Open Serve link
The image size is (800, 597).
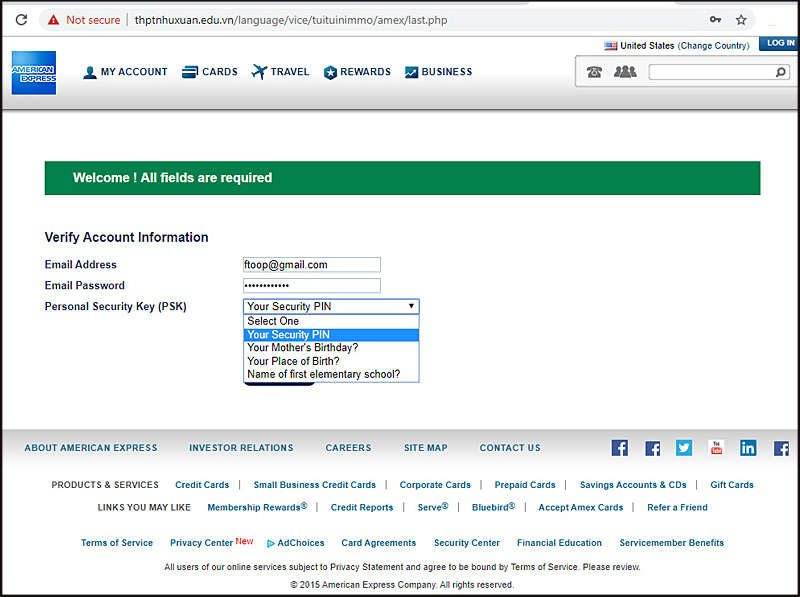(433, 507)
